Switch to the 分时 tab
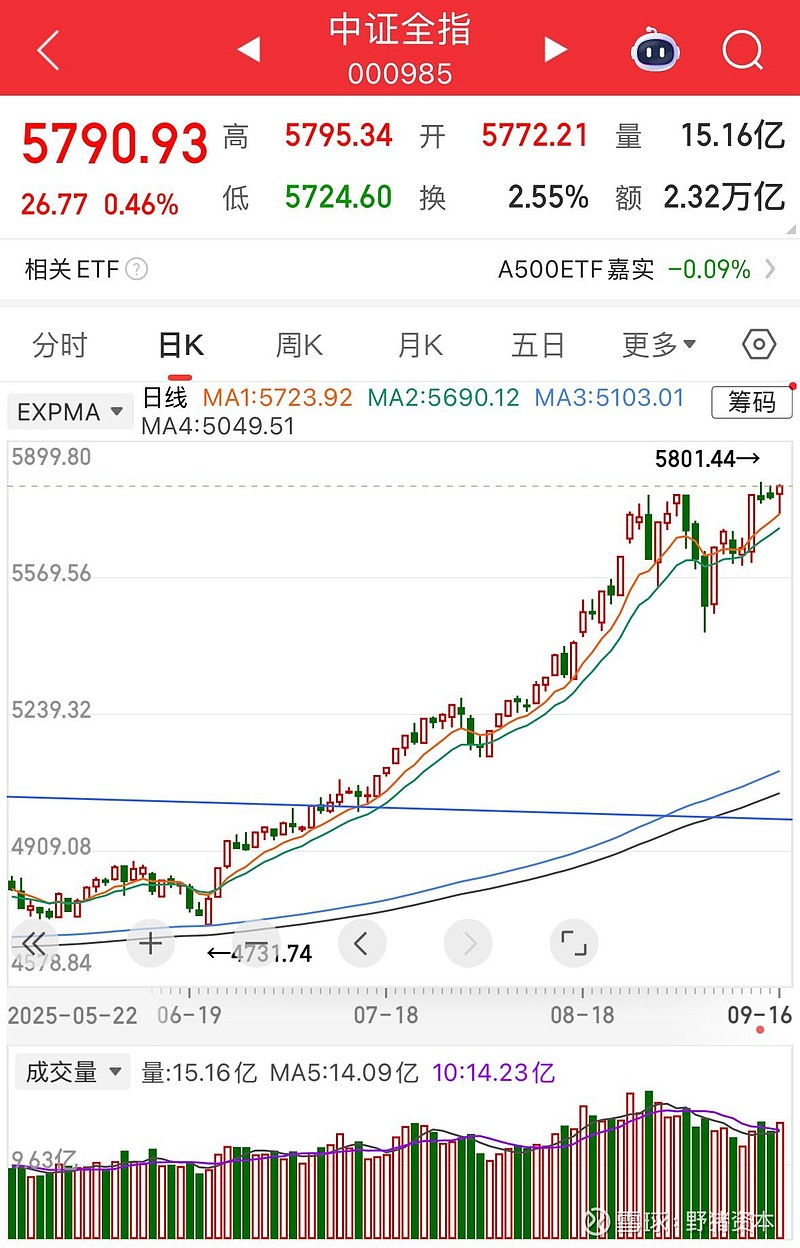 pos(62,344)
